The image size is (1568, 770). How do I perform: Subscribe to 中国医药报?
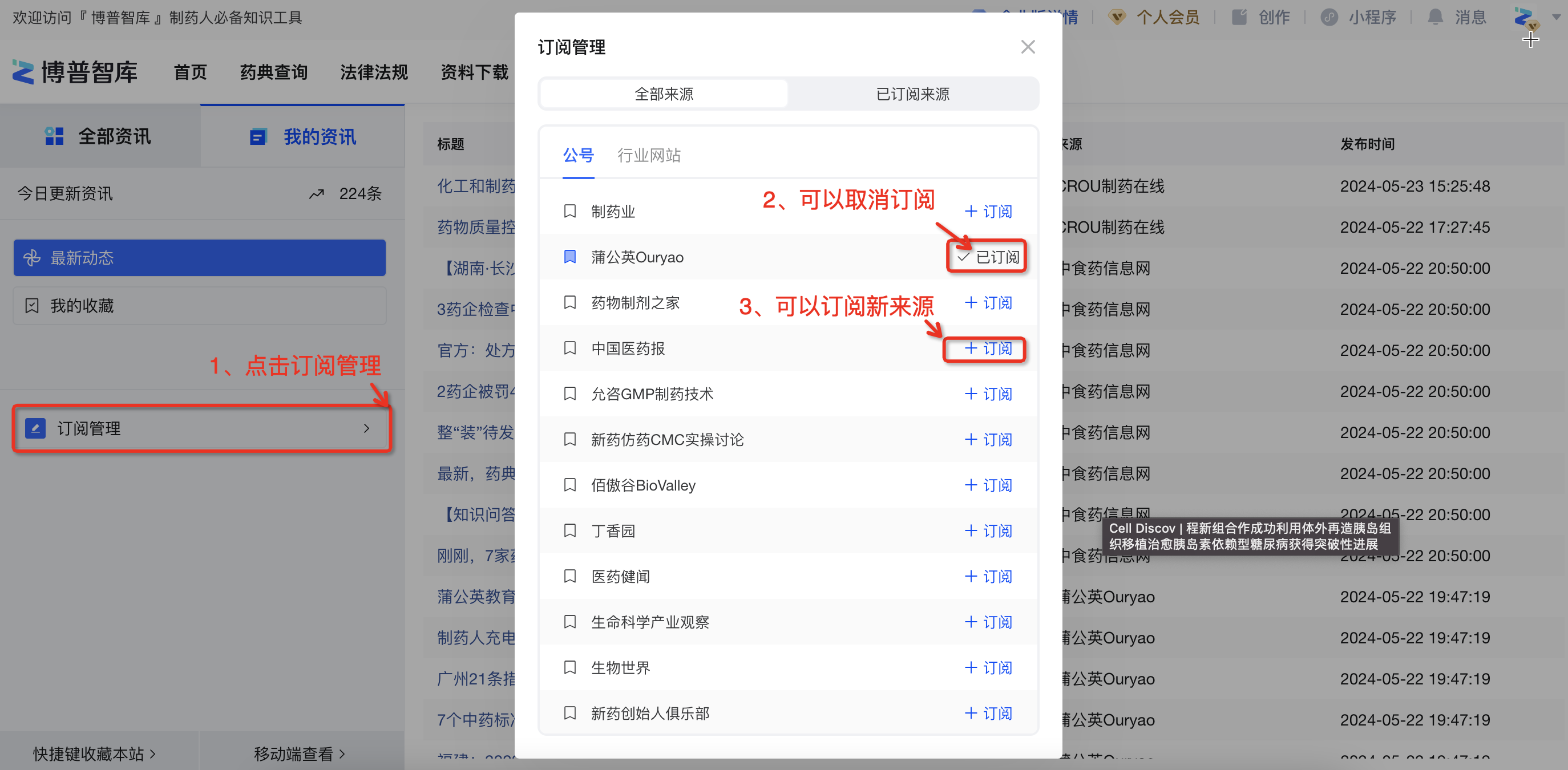[x=988, y=348]
